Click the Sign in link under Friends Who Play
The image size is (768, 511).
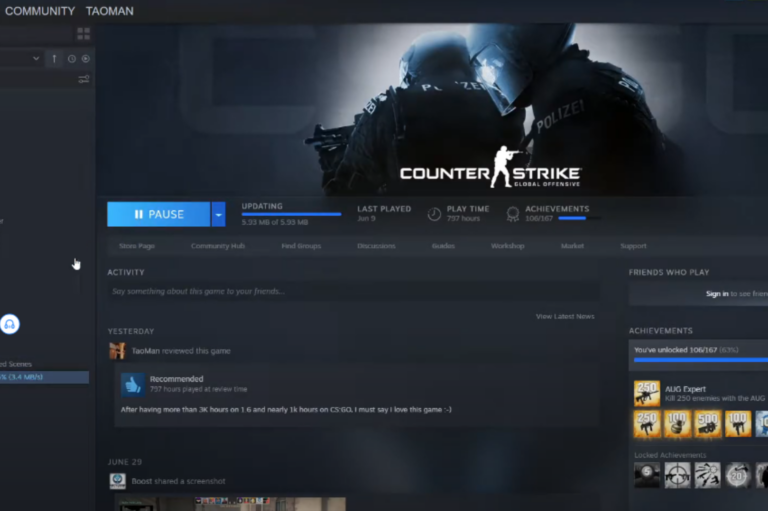pos(717,293)
